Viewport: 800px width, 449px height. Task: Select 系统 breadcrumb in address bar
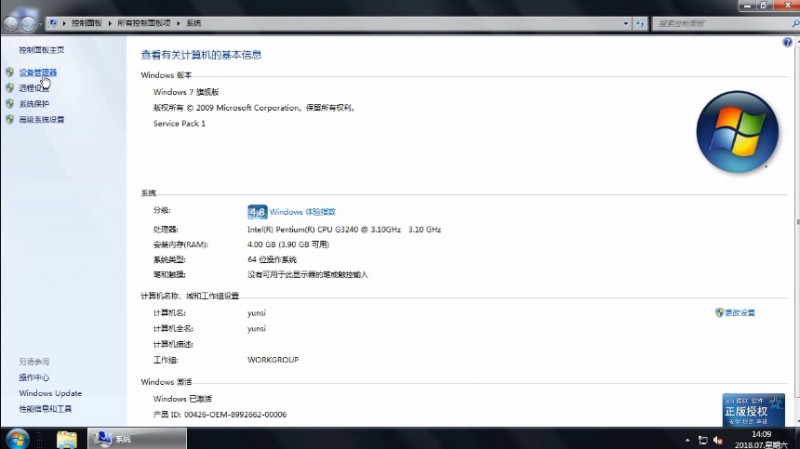point(193,23)
